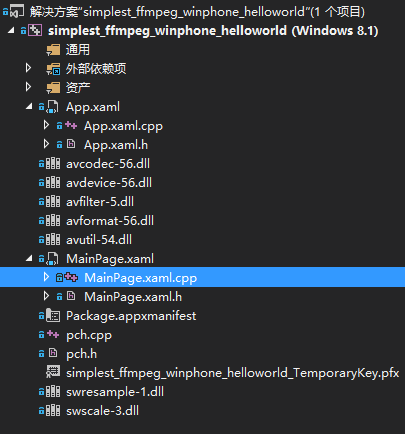Click the project icon beside simplest_ffmpeg_winphone_helloworld (Windows 8.1)
Viewport: 405px width, 434px height.
click(x=35, y=31)
